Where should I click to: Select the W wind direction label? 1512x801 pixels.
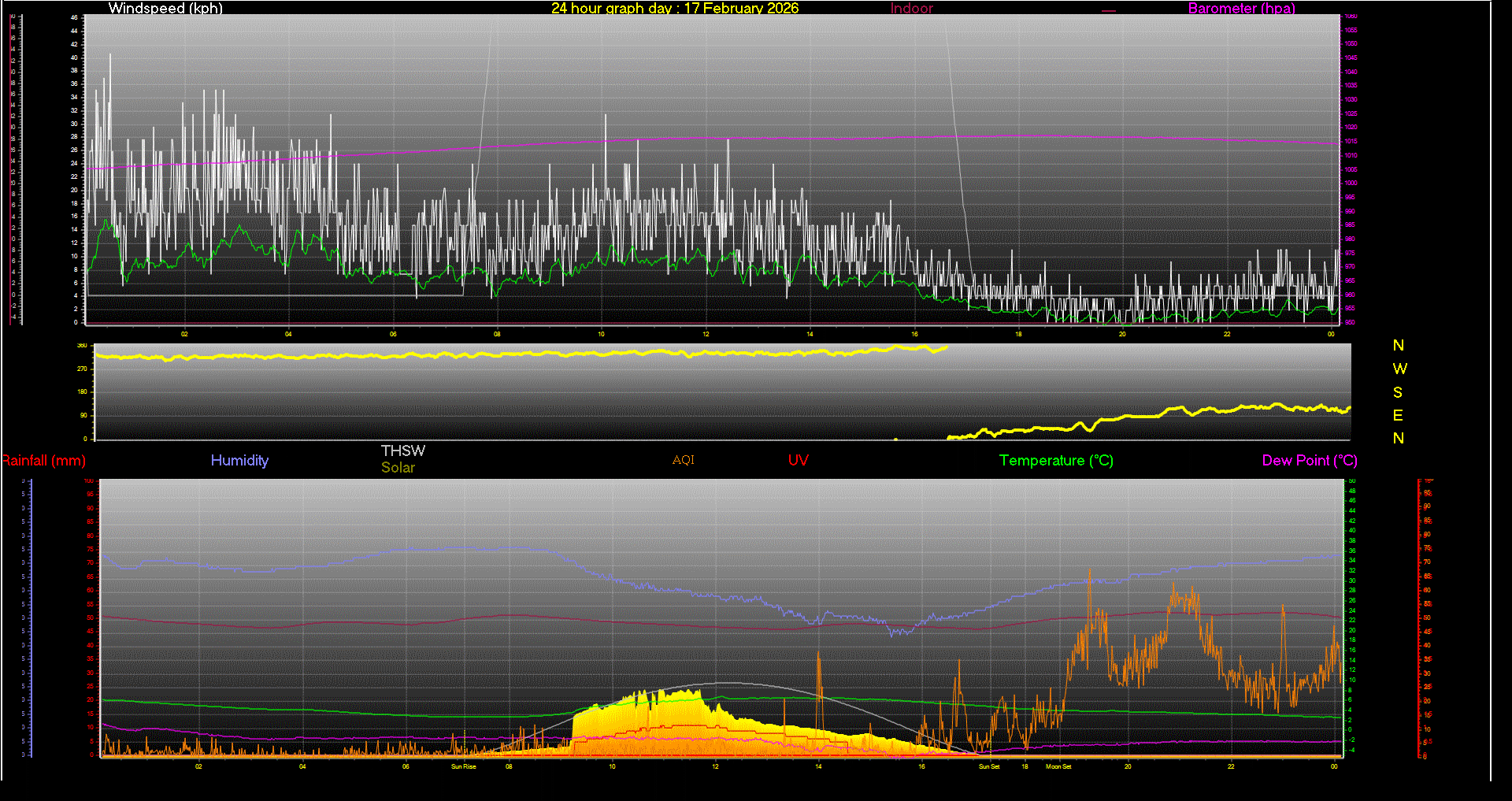pyautogui.click(x=1399, y=369)
